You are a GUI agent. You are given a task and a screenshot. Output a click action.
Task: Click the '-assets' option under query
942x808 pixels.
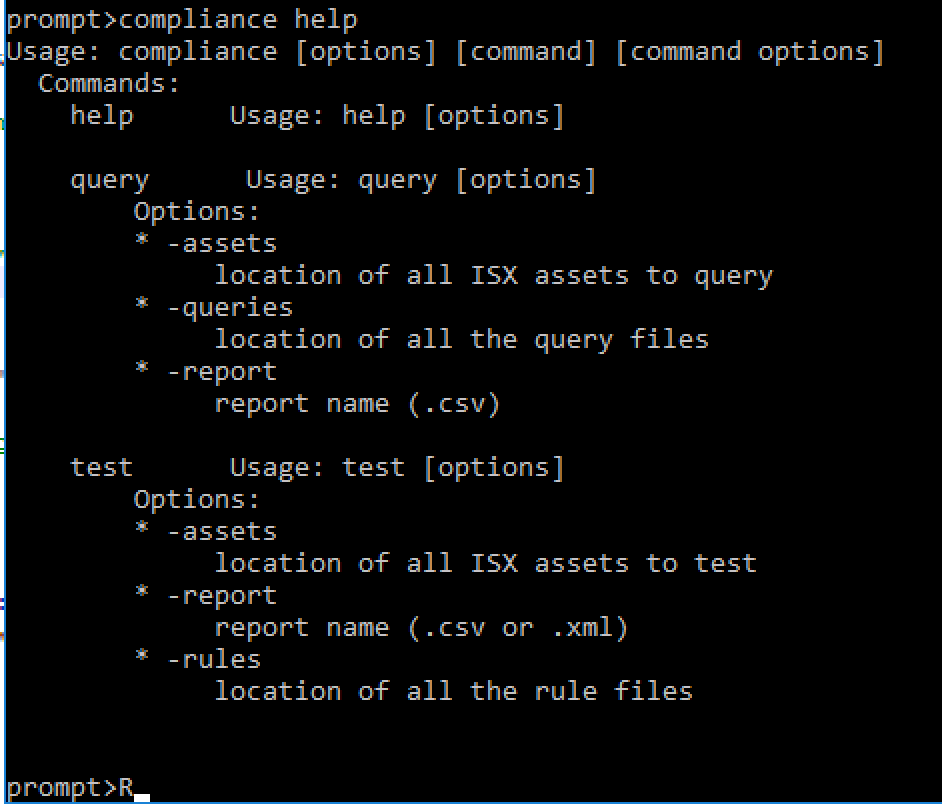221,243
